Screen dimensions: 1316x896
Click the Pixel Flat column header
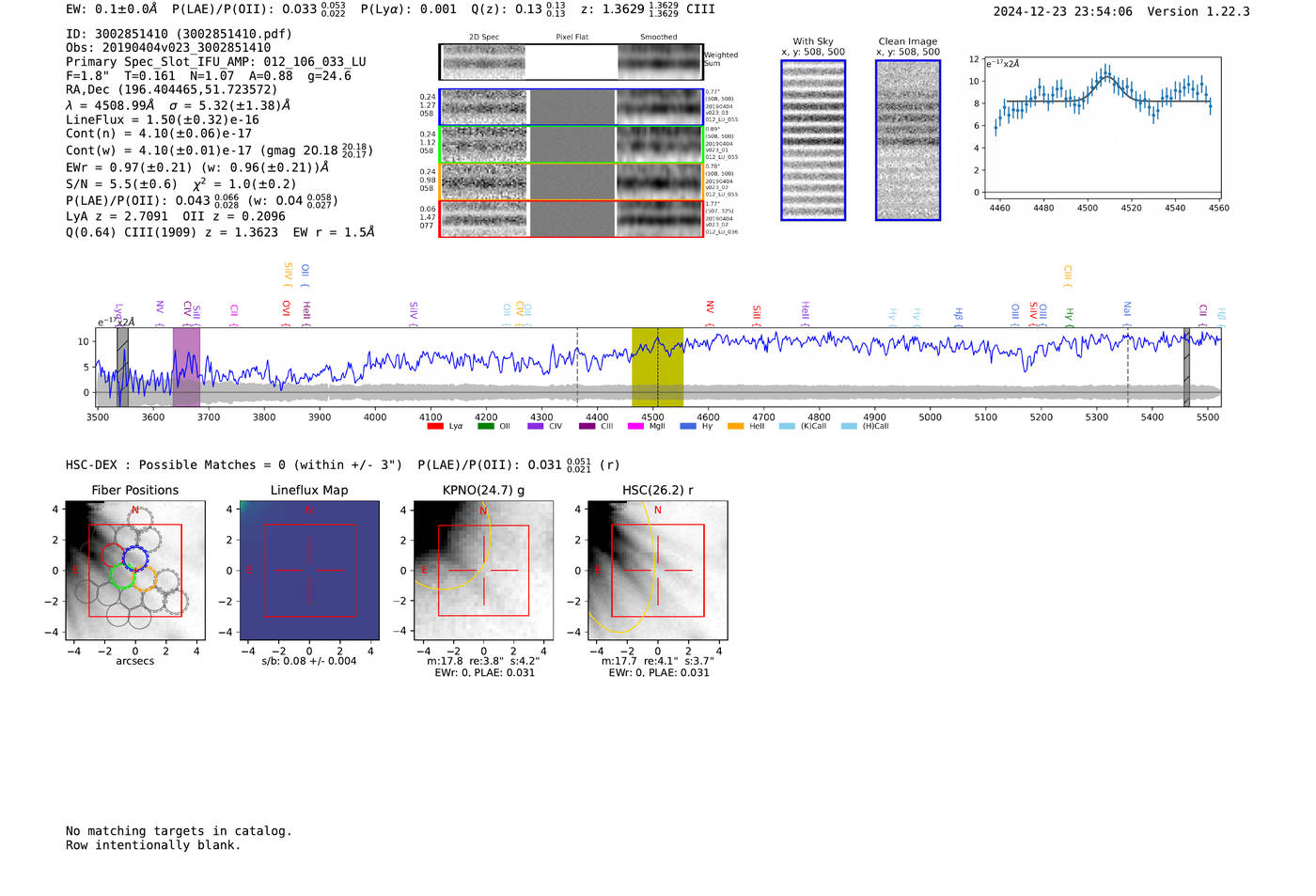pos(572,38)
